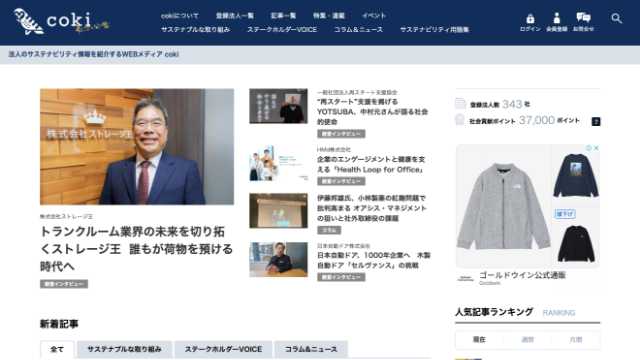640x360 pixels.
Task: Open the イベント menu item
Action: tap(374, 16)
